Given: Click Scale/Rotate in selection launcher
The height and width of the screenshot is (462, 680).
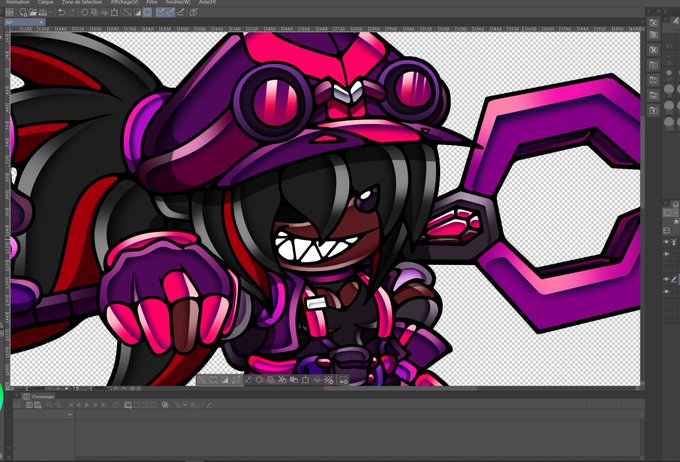Looking at the screenshot, I should click(305, 380).
